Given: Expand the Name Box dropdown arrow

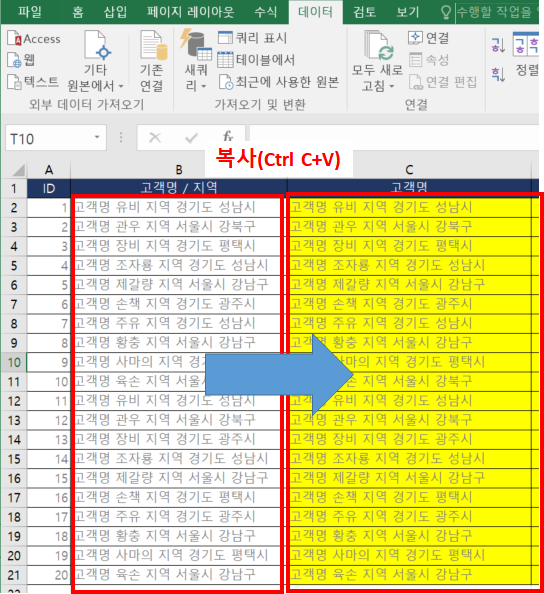Looking at the screenshot, I should (x=97, y=138).
